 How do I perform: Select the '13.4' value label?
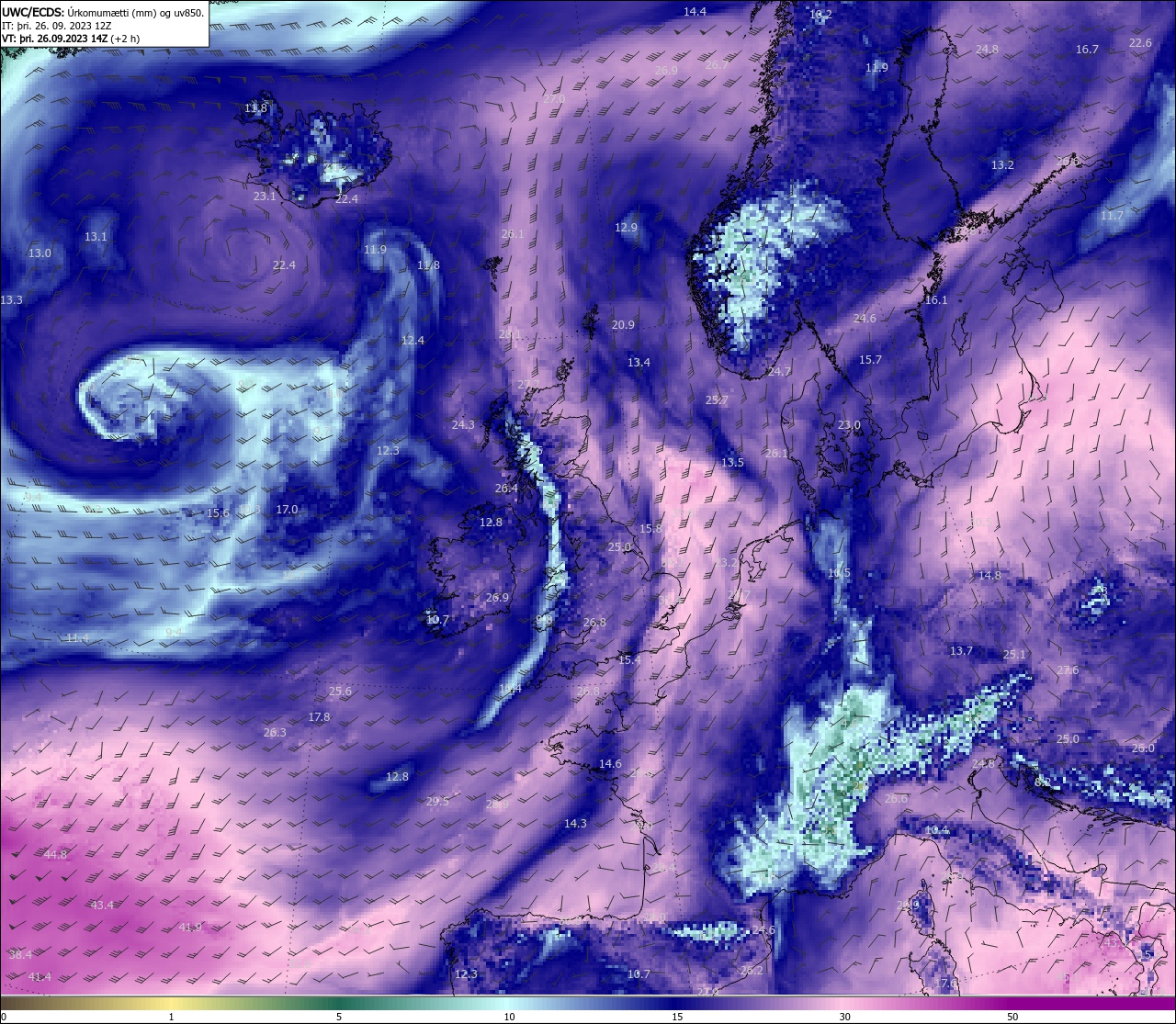[639, 363]
